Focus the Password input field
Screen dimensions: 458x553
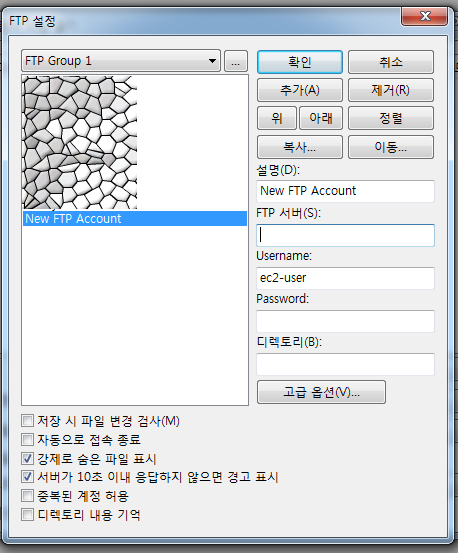[x=346, y=321]
